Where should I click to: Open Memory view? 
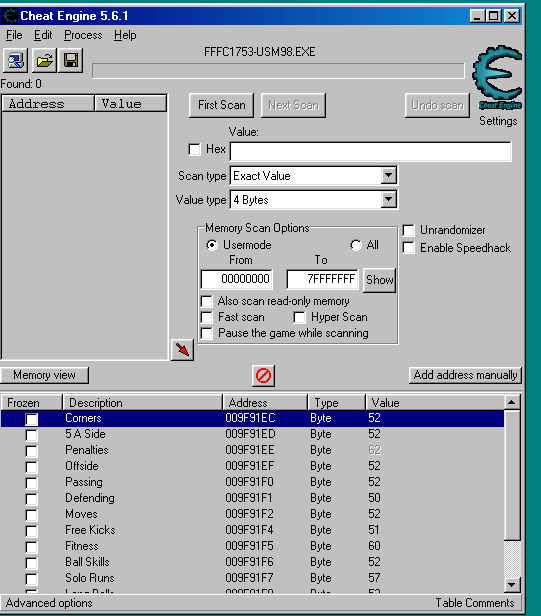pos(44,375)
